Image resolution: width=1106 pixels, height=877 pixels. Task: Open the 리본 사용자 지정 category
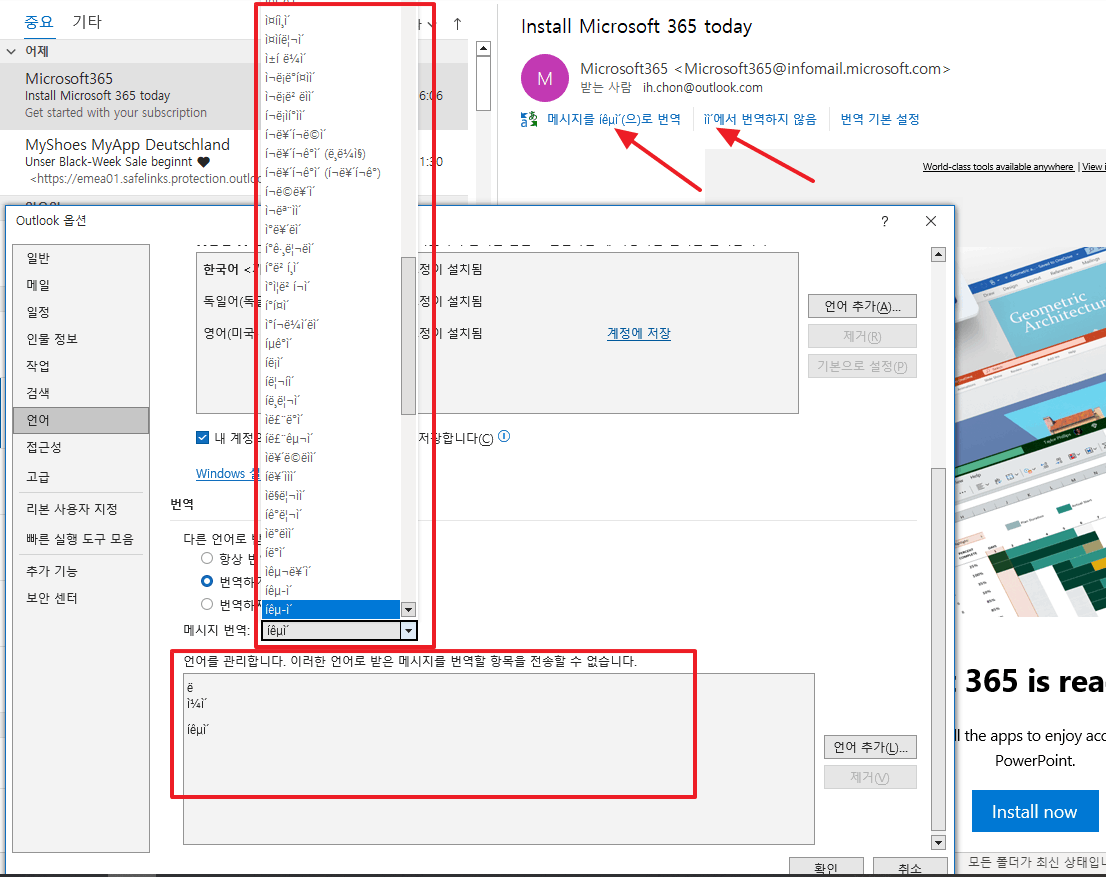point(81,509)
